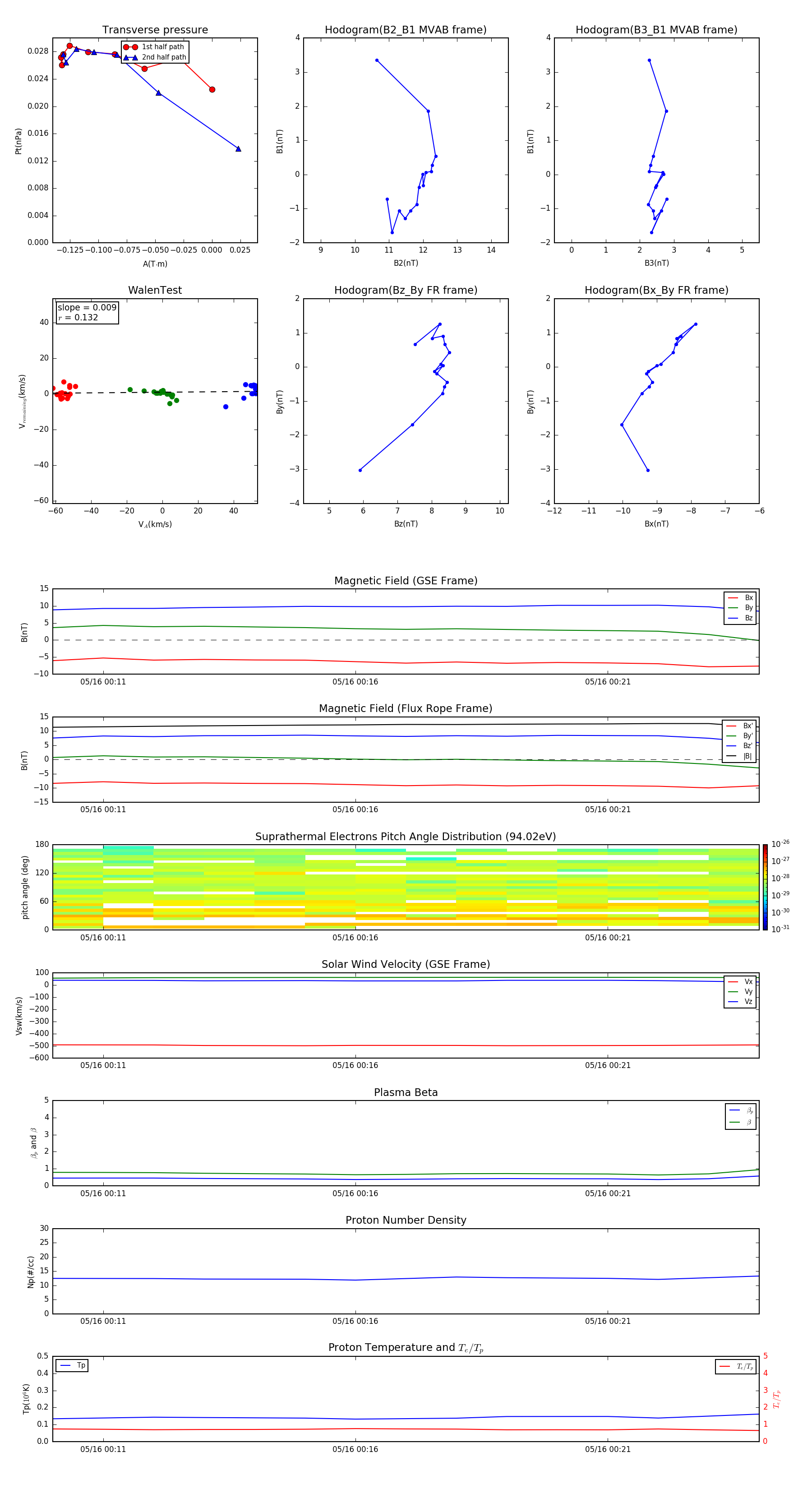Image resolution: width=812 pixels, height=1489 pixels.
Task: Click the "Transverse pressure" plot title
Action: 155,30
